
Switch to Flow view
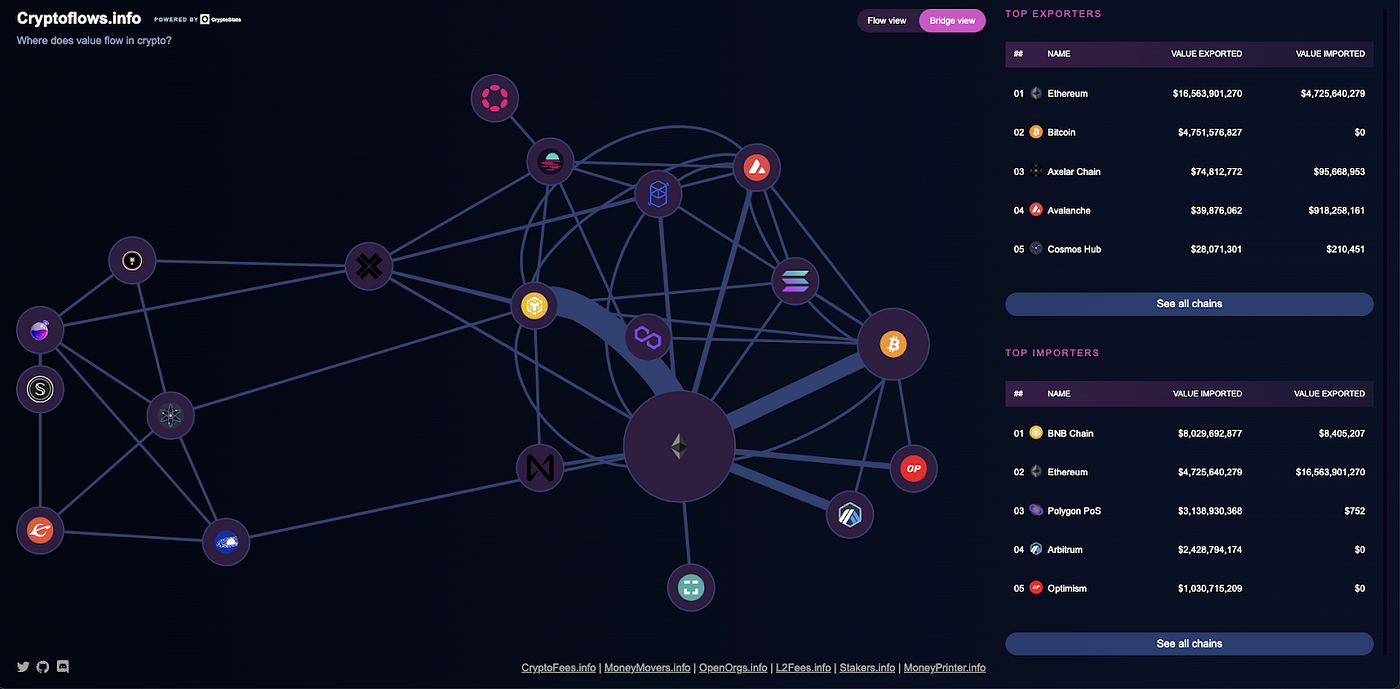(x=887, y=20)
